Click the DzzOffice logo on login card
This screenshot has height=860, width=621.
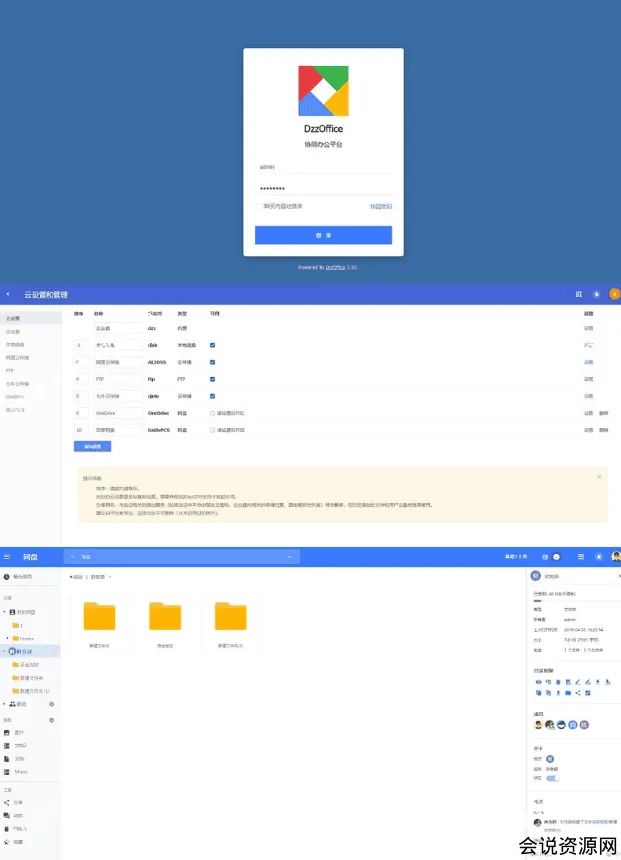323,91
